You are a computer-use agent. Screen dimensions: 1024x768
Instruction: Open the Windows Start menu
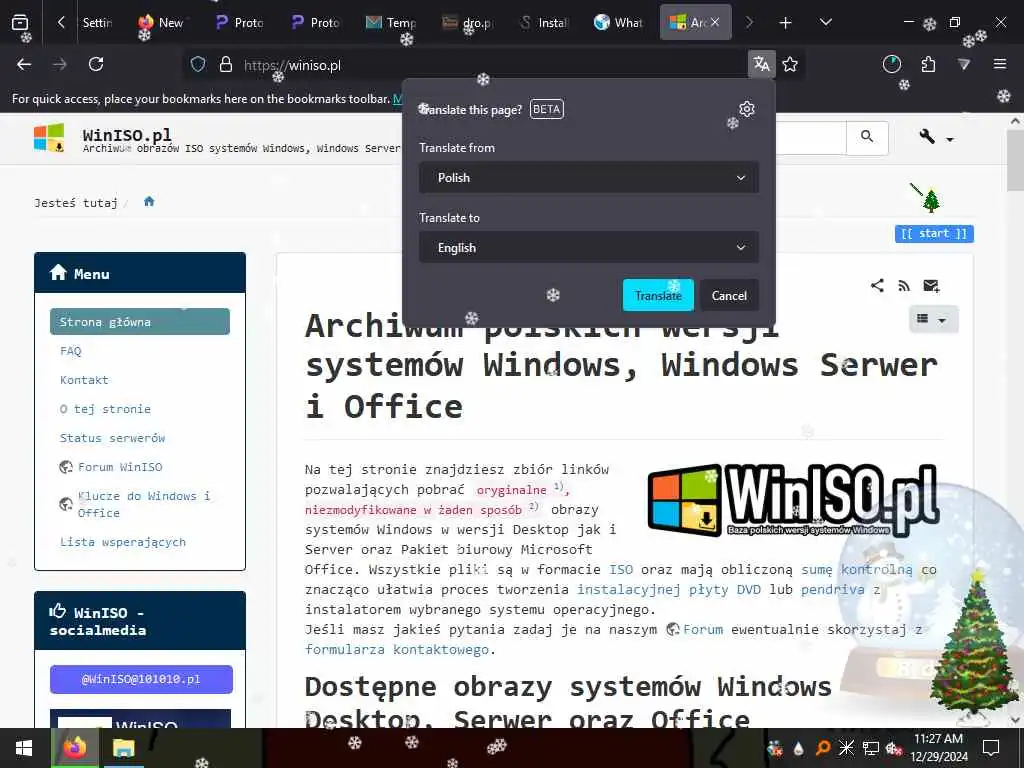[24, 748]
